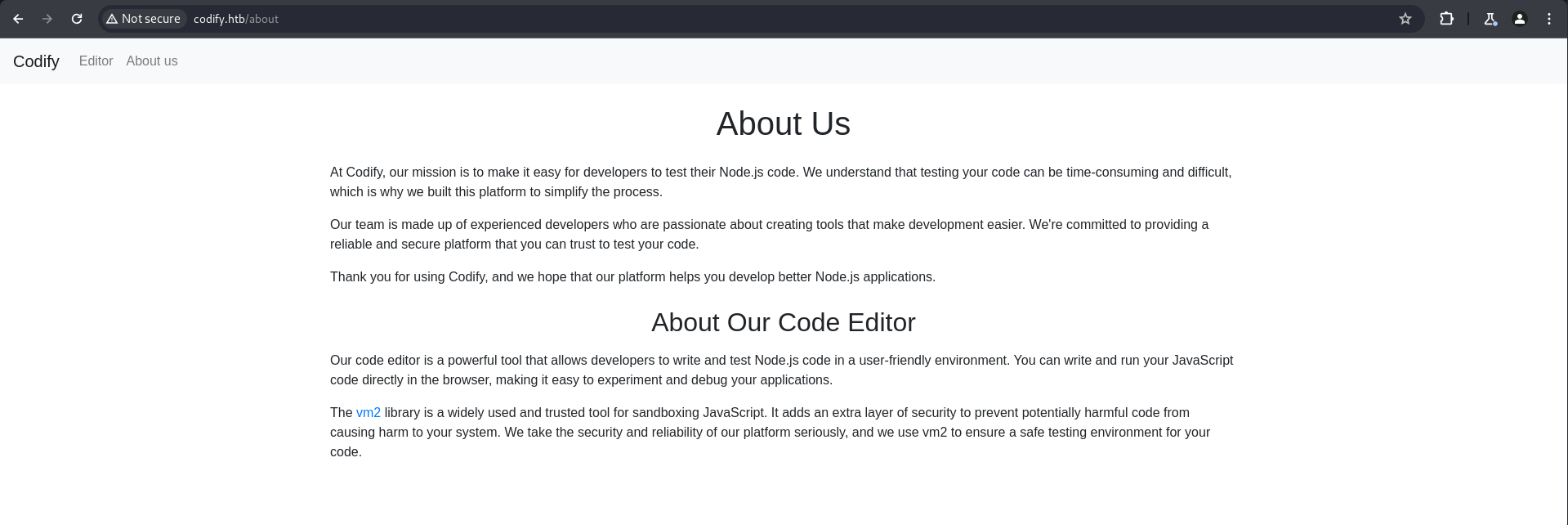
Task: Open the browser profile avatar
Action: tap(1520, 19)
